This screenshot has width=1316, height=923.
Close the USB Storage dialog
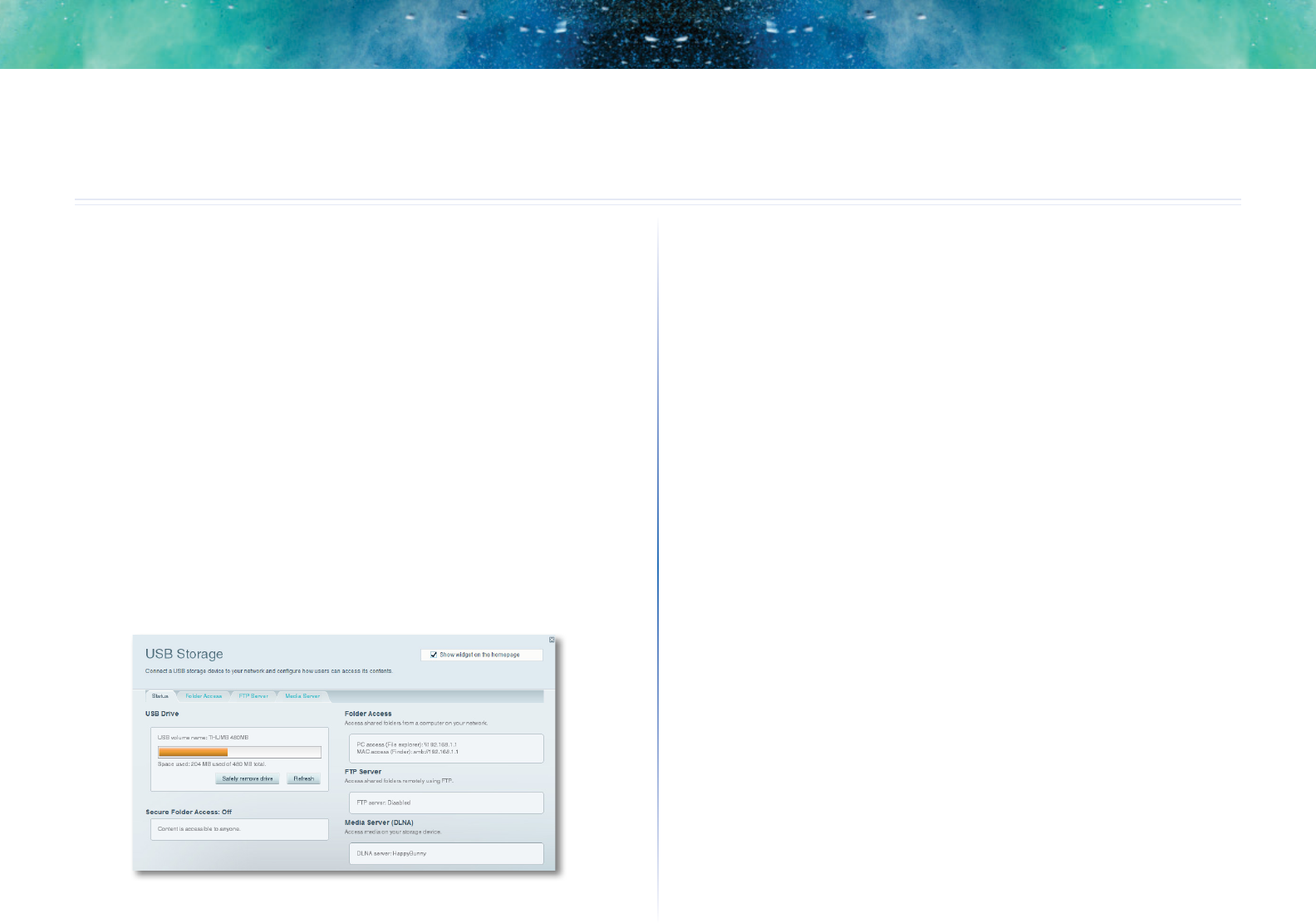tap(552, 640)
